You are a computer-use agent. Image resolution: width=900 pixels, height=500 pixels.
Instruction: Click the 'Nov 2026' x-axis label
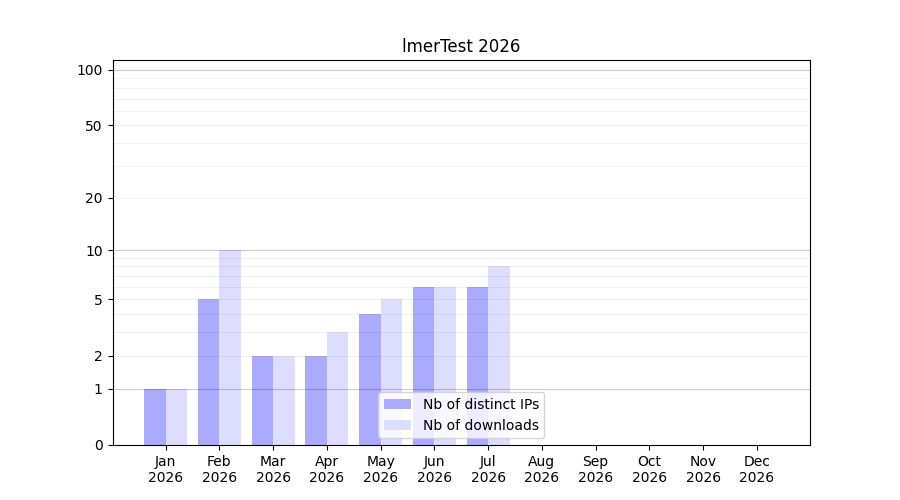(704, 470)
